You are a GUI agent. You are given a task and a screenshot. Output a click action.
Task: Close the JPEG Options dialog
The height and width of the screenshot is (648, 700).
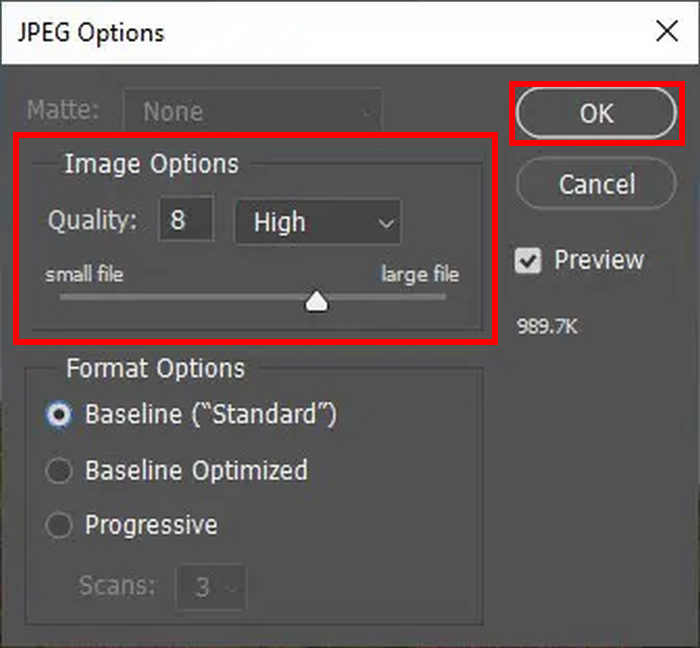[x=667, y=32]
